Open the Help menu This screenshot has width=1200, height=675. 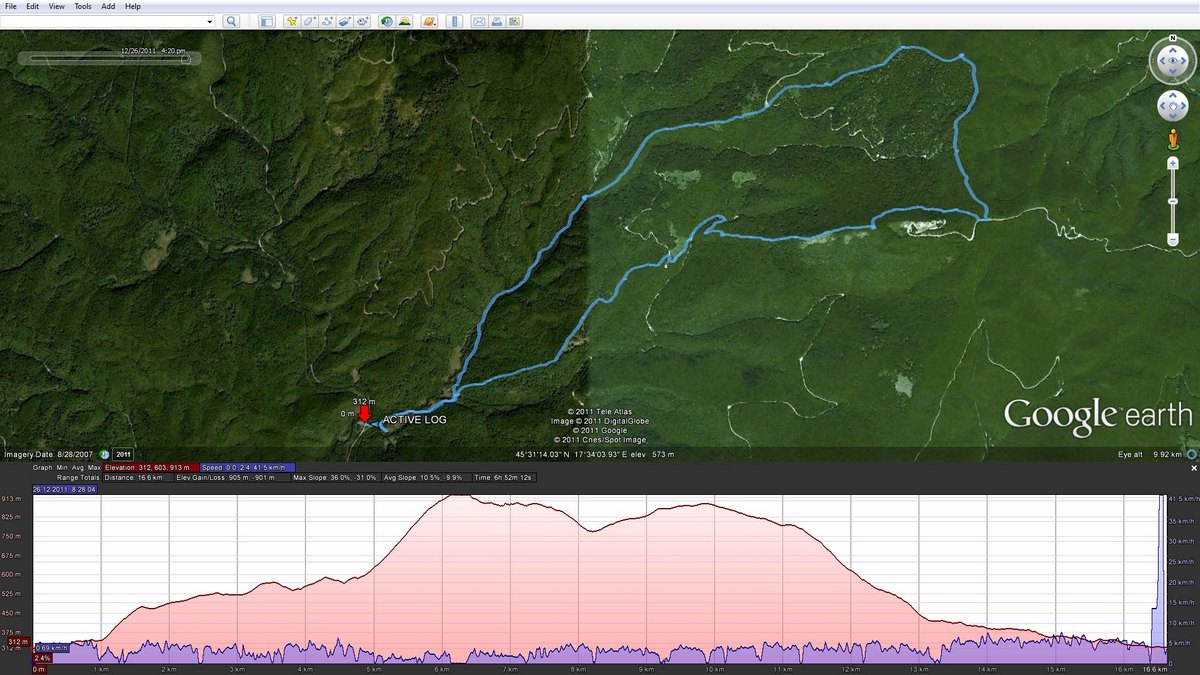click(x=133, y=6)
